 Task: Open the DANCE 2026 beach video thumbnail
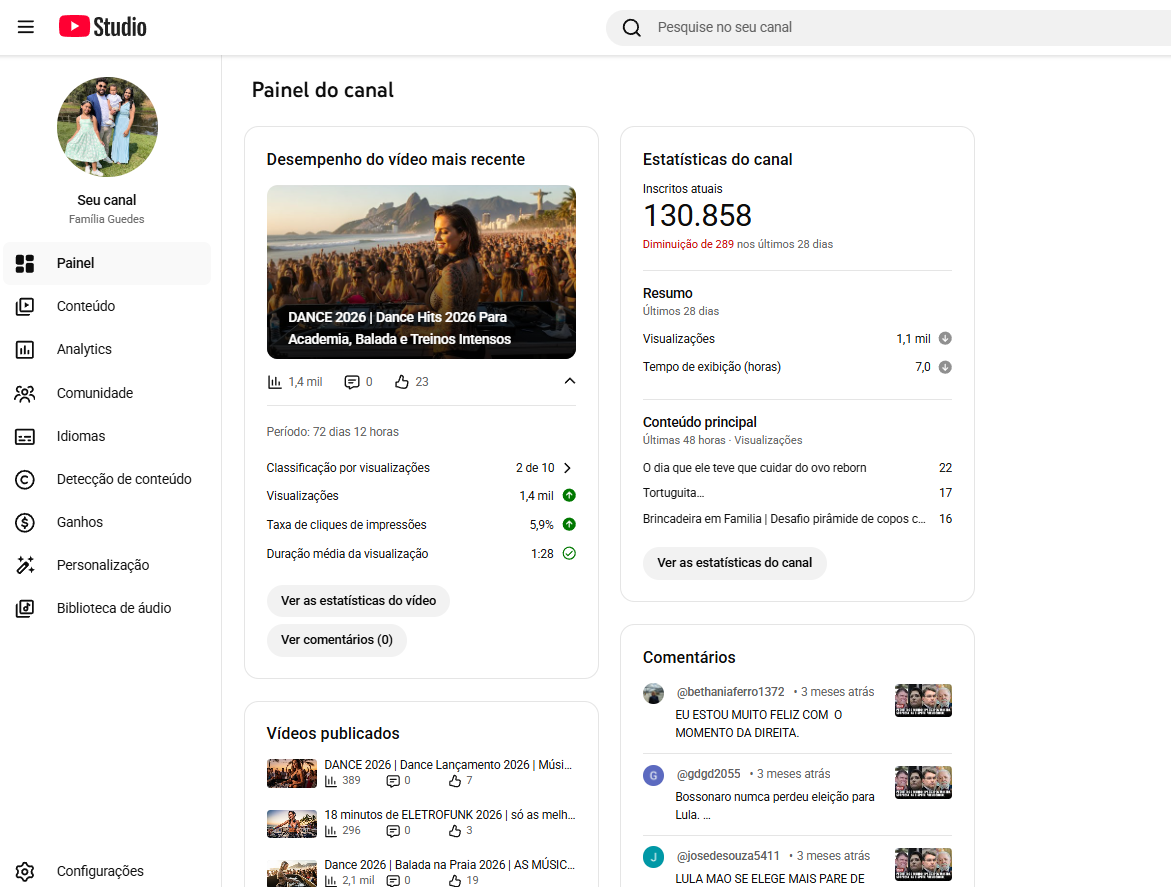(421, 271)
